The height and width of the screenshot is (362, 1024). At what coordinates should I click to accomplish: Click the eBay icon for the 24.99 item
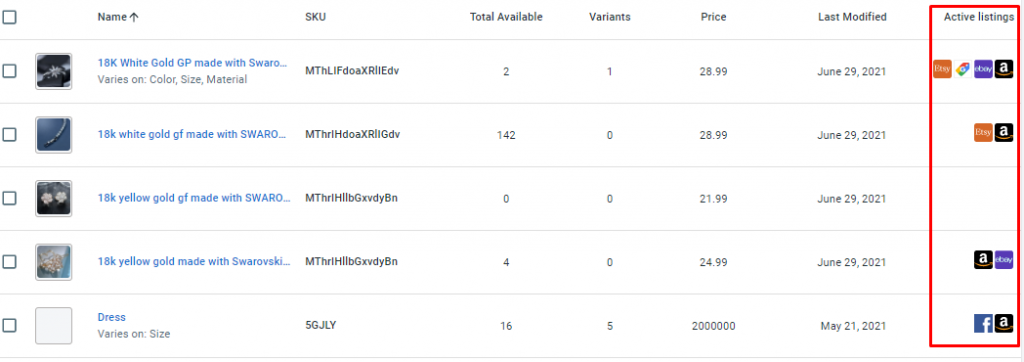pos(1004,259)
